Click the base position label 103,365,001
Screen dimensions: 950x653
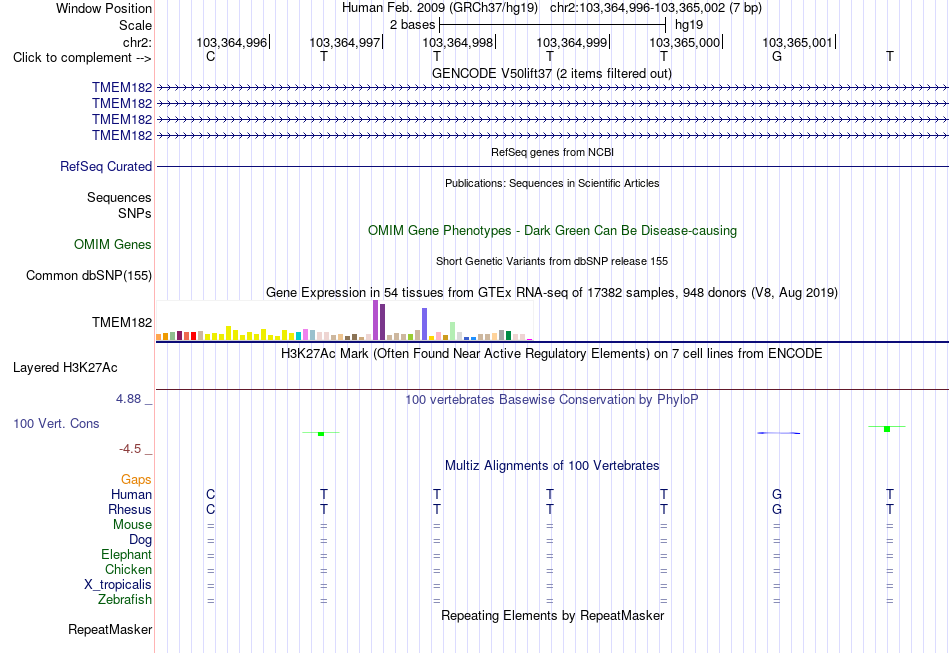797,42
